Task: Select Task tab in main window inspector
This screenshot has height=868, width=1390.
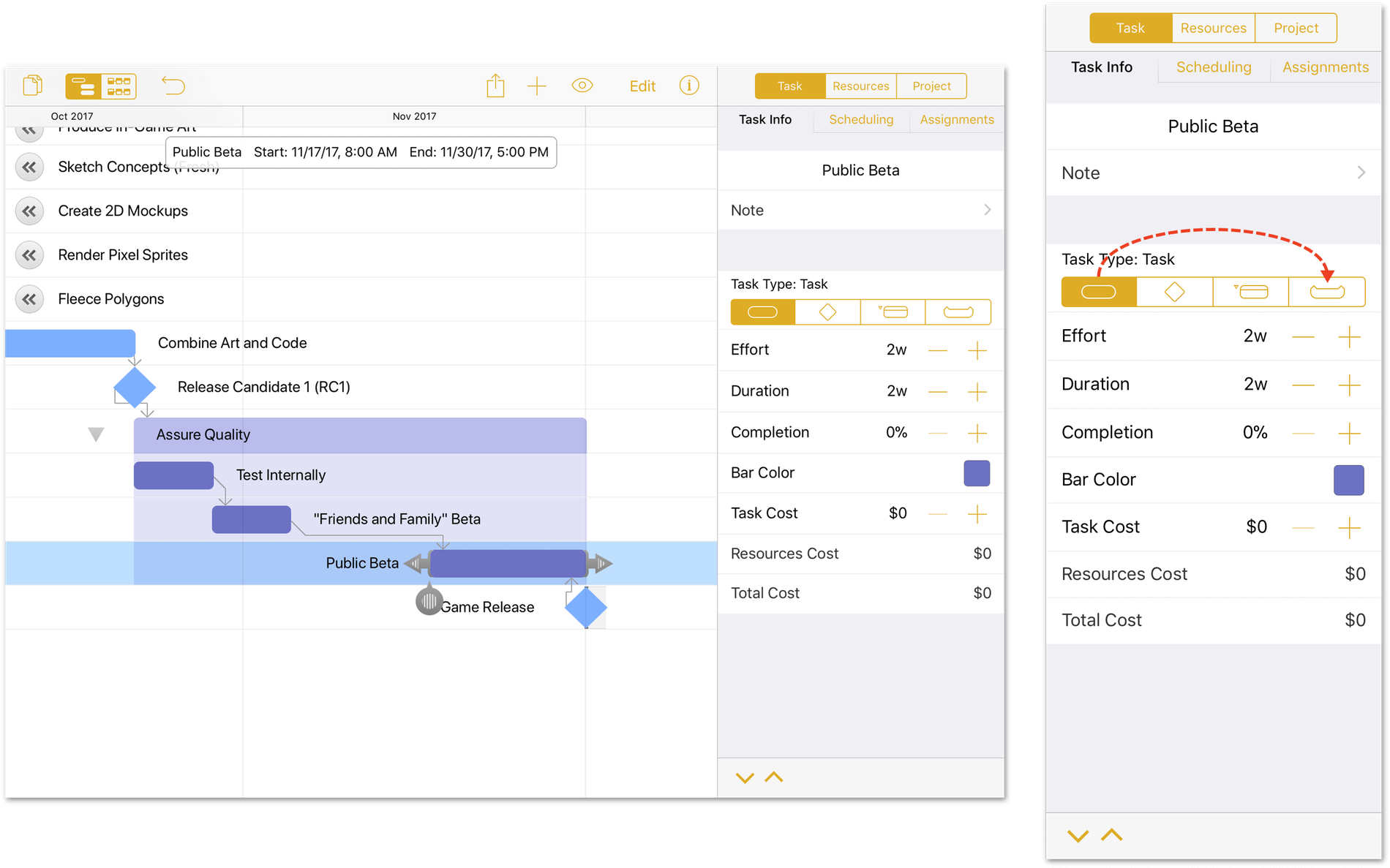Action: point(790,86)
